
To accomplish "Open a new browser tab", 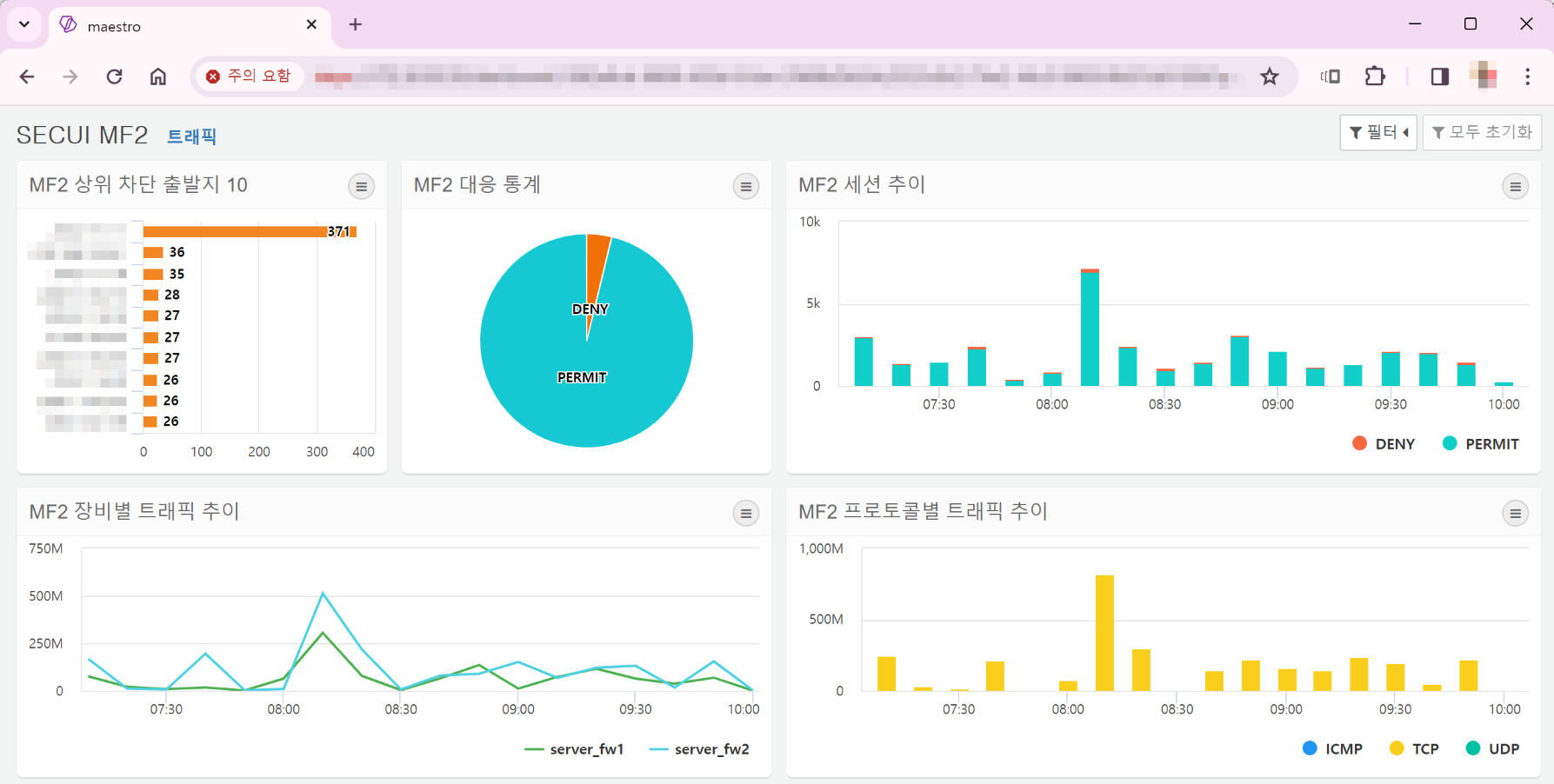I will pyautogui.click(x=355, y=24).
